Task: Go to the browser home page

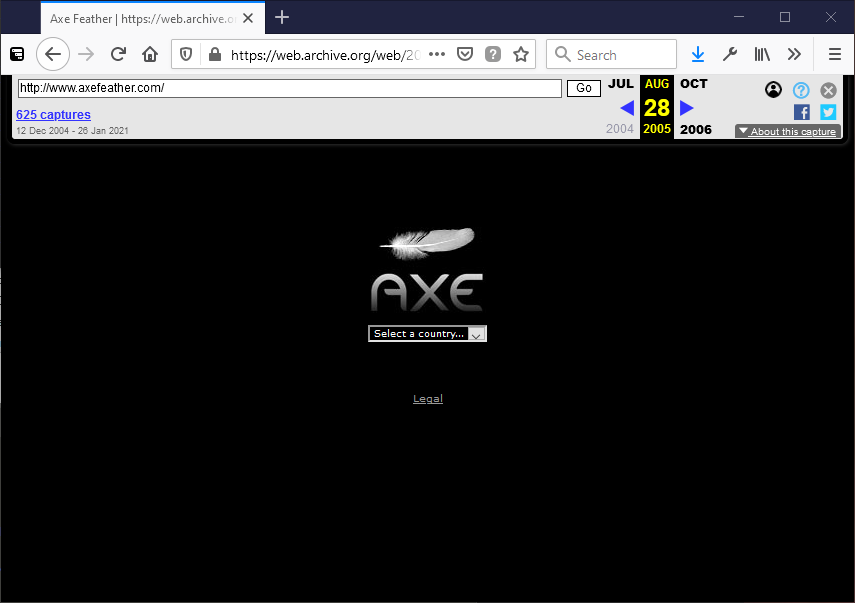Action: coord(150,55)
